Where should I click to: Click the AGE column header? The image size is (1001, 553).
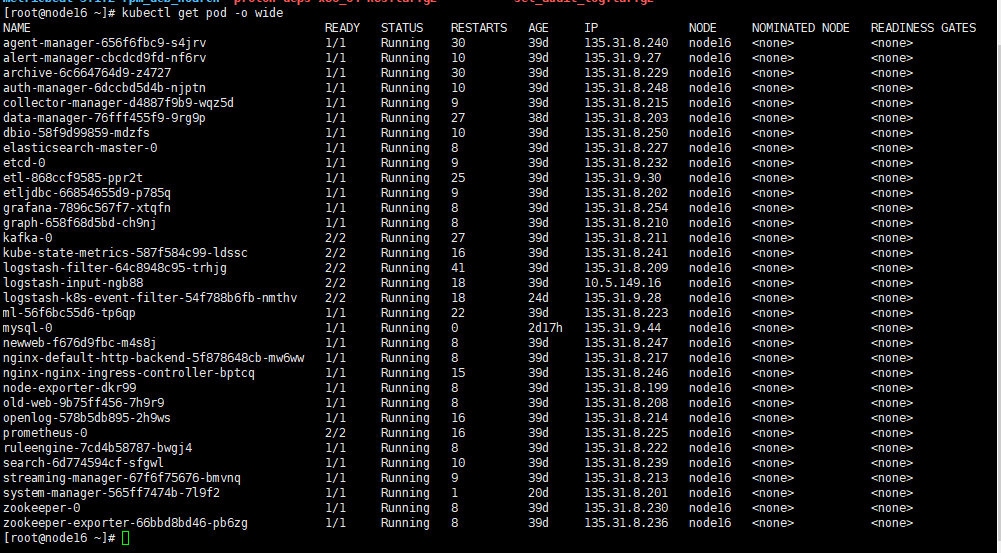click(538, 28)
